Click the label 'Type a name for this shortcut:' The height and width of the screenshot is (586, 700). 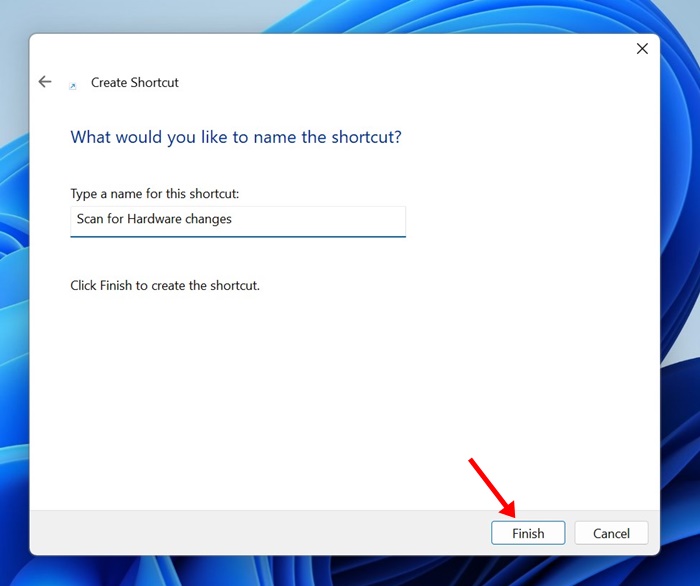(155, 194)
